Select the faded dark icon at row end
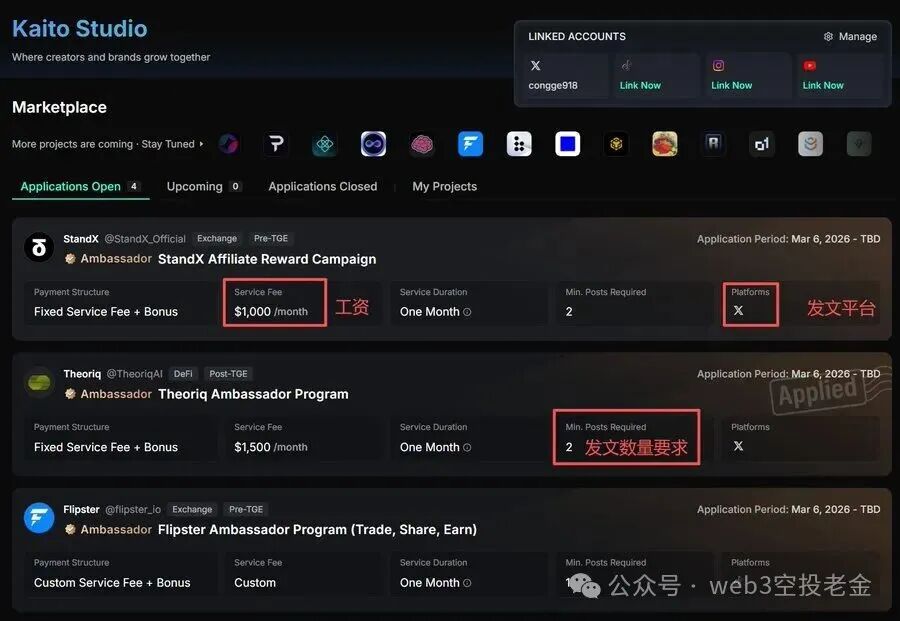Image resolution: width=900 pixels, height=621 pixels. coord(859,143)
